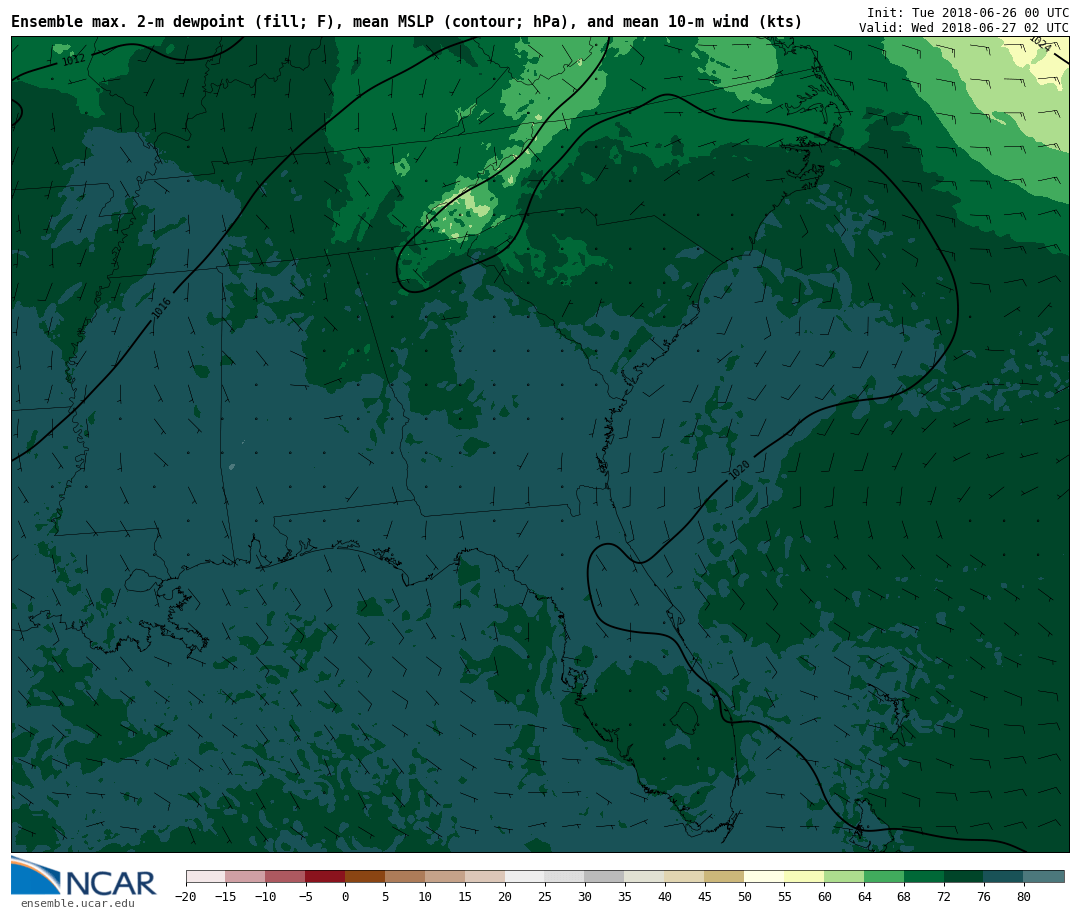The image size is (1080, 915).
Task: Click the brown swatch between 0 and 5
Action: tap(366, 876)
